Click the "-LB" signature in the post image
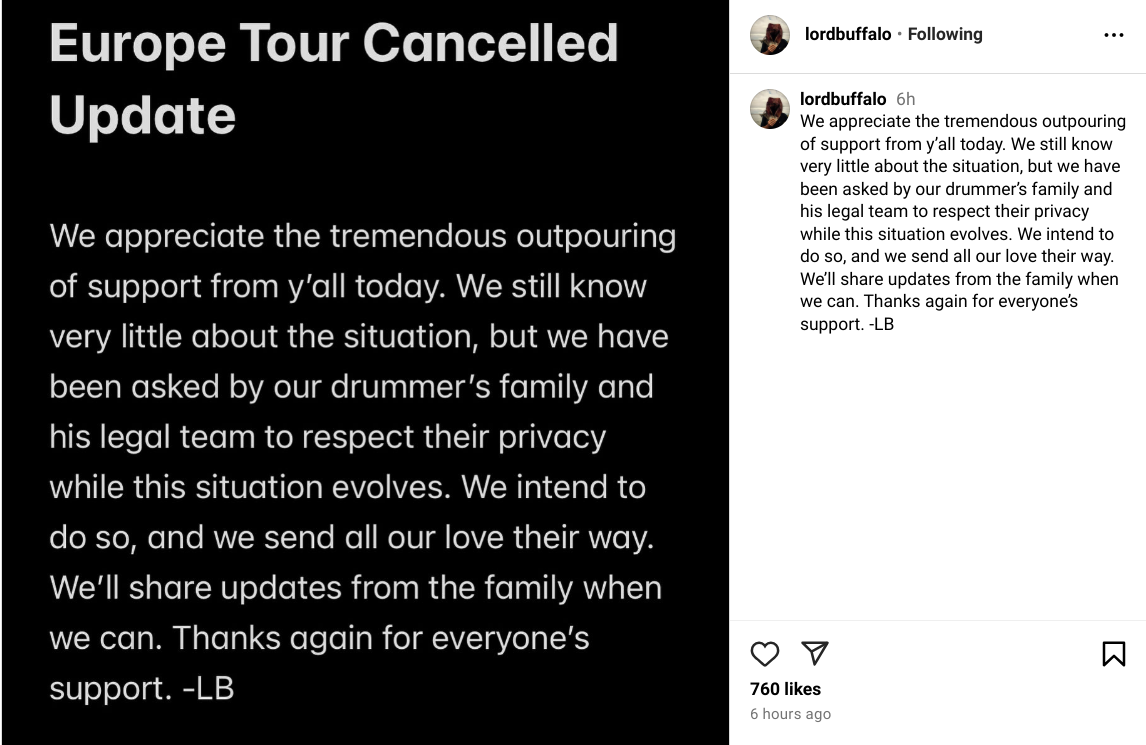 coord(208,689)
